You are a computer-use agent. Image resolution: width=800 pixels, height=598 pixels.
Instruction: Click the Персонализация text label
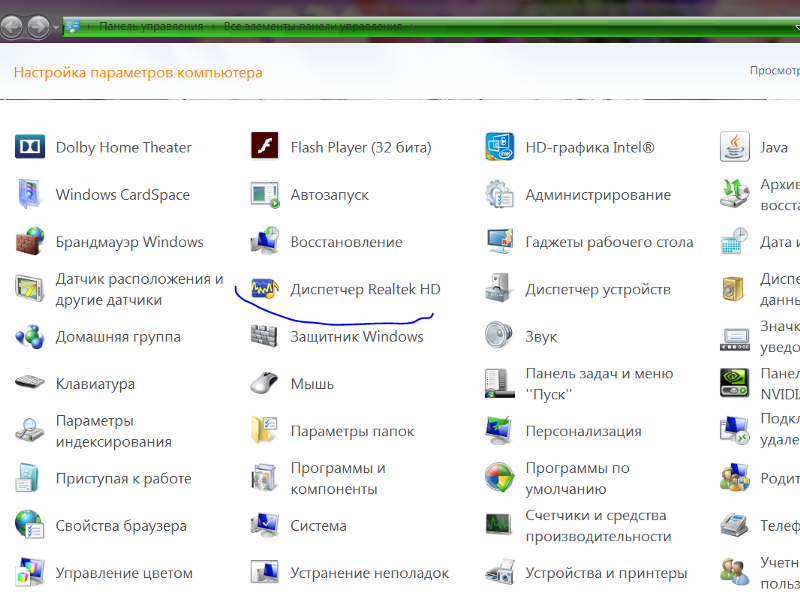[x=583, y=431]
